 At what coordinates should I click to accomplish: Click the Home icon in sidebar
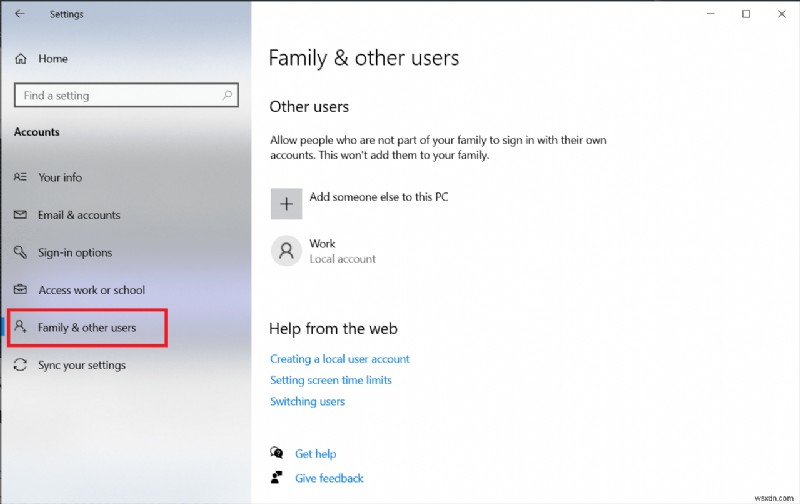21,59
